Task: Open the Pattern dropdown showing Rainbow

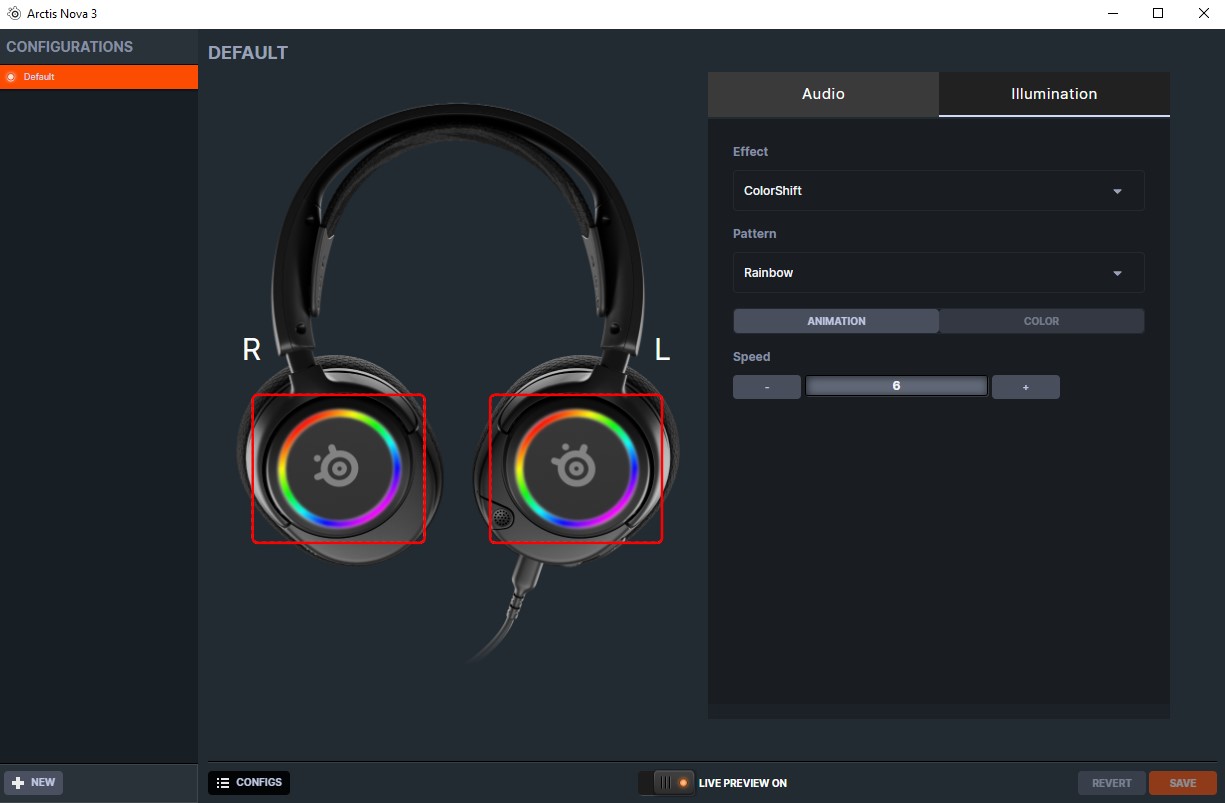Action: tap(938, 272)
